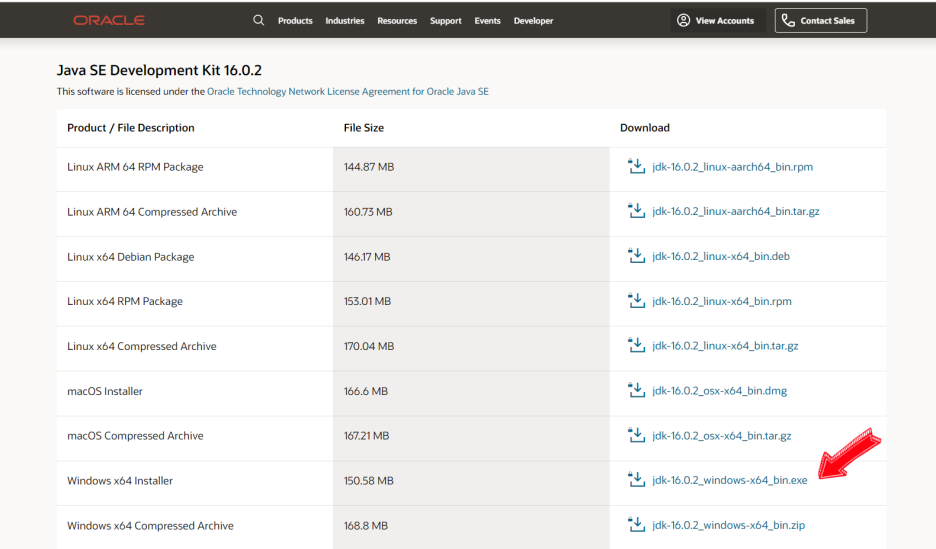Download jdk-16.0.2_linux-x64_bin.rpm file link
This screenshot has height=549, width=936.
[721, 301]
